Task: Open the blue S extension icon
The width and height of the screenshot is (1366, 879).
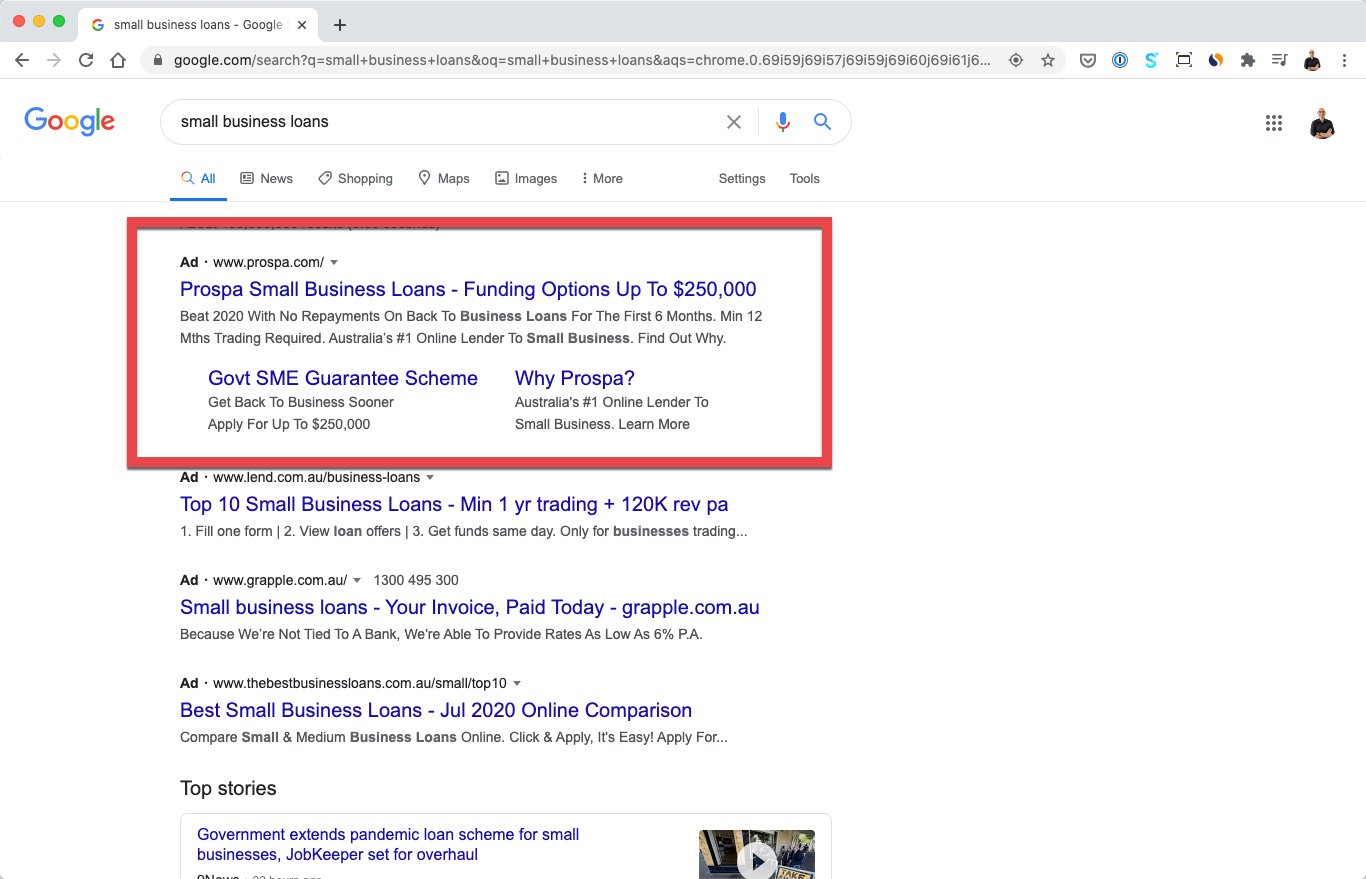Action: click(x=1152, y=60)
